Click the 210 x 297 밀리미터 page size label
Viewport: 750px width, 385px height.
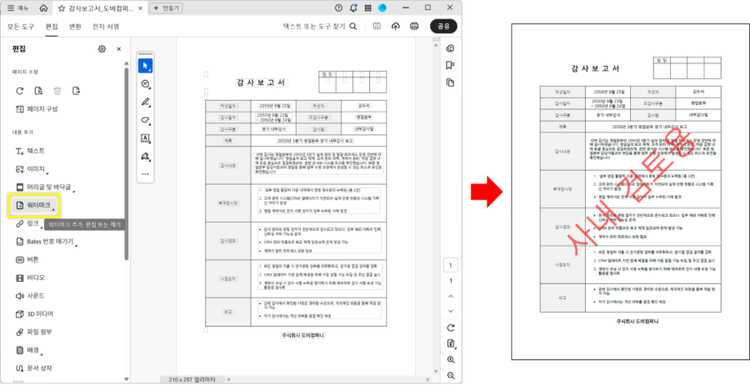coord(191,380)
